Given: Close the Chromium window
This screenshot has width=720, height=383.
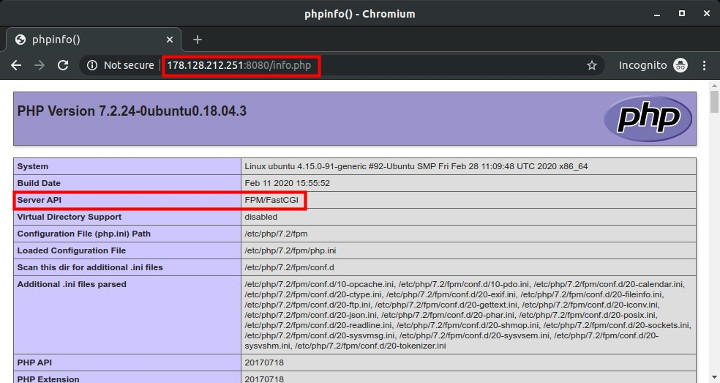Looking at the screenshot, I should point(707,13).
